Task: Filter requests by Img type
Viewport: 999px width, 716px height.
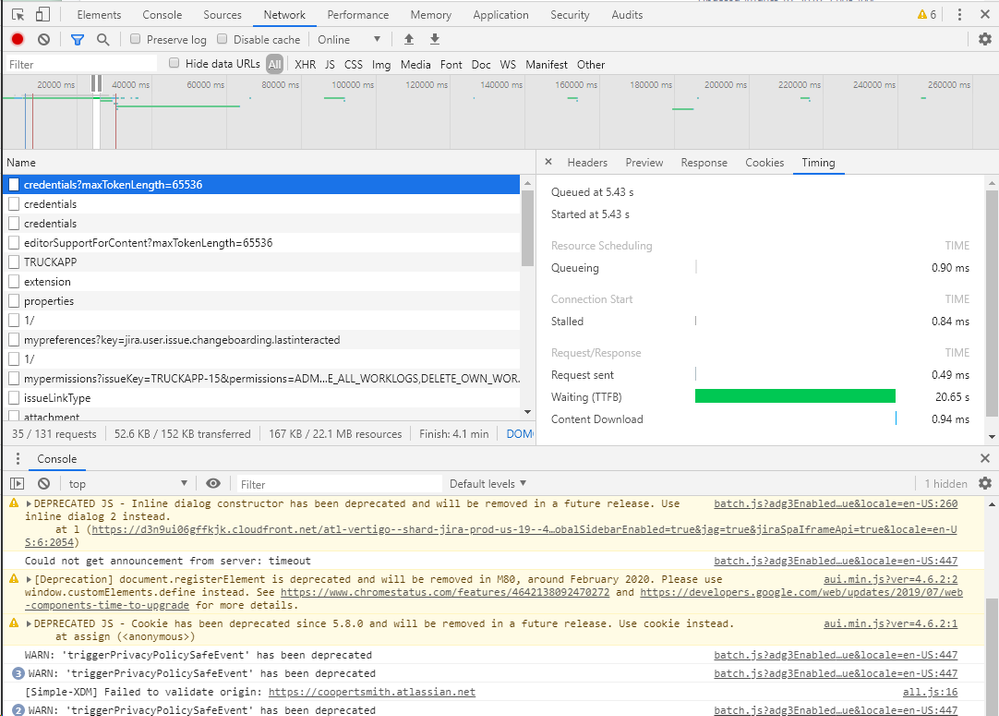Action: [x=381, y=64]
